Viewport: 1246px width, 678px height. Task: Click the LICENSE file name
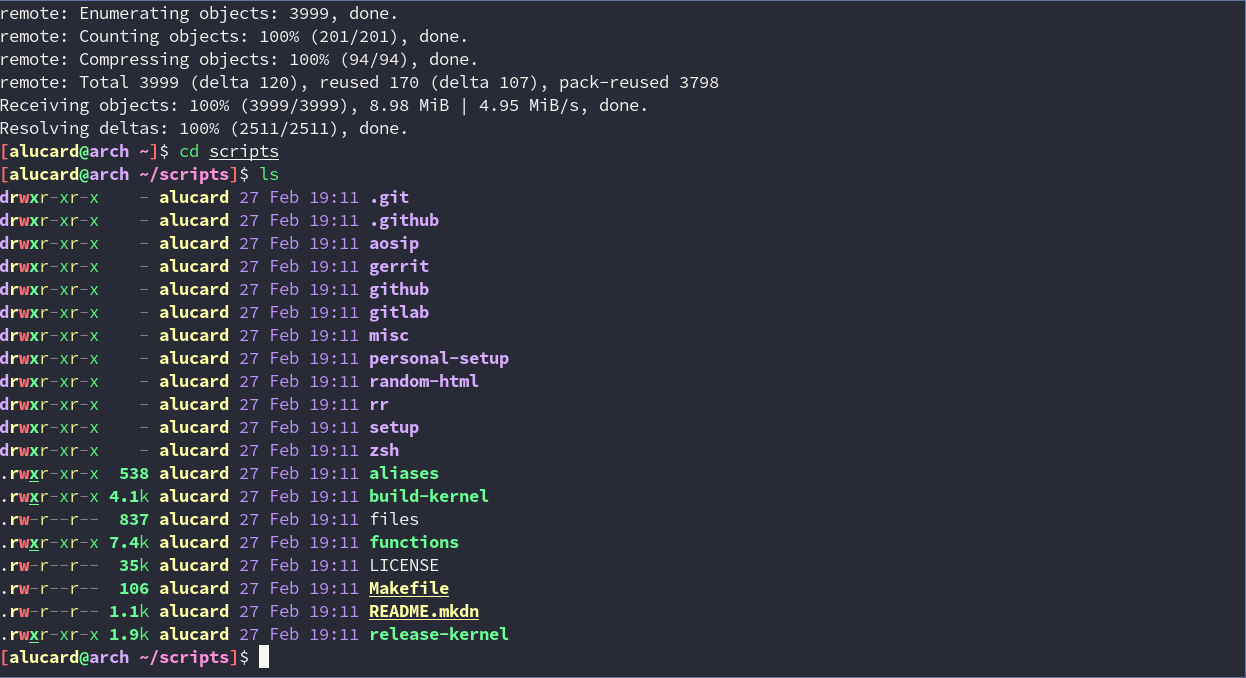point(404,566)
